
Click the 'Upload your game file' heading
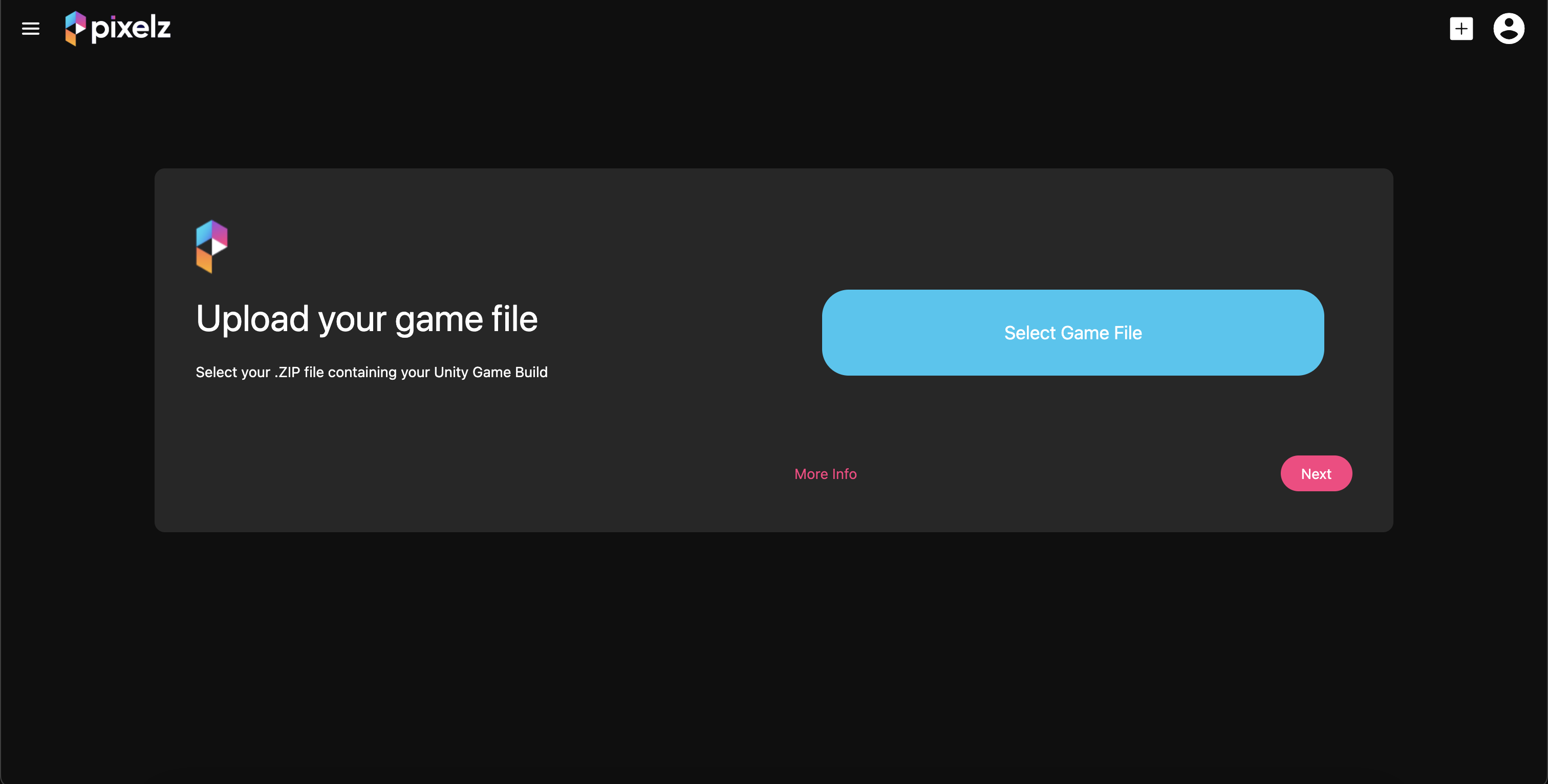[x=367, y=319]
